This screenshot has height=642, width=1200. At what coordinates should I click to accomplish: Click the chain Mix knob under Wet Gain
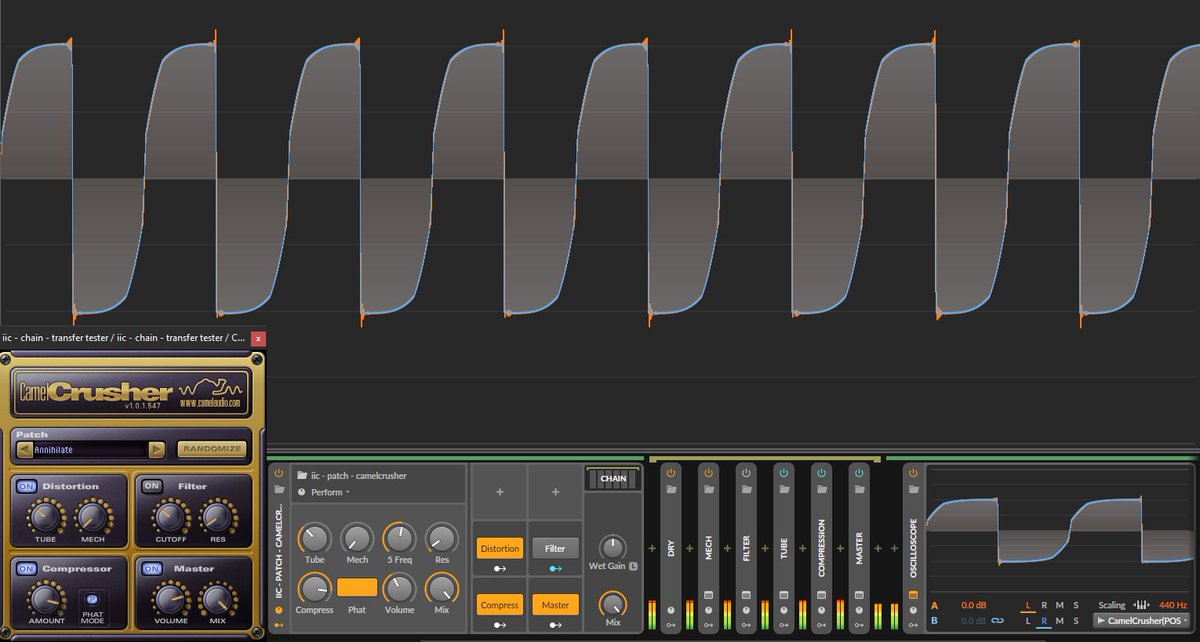[x=612, y=604]
